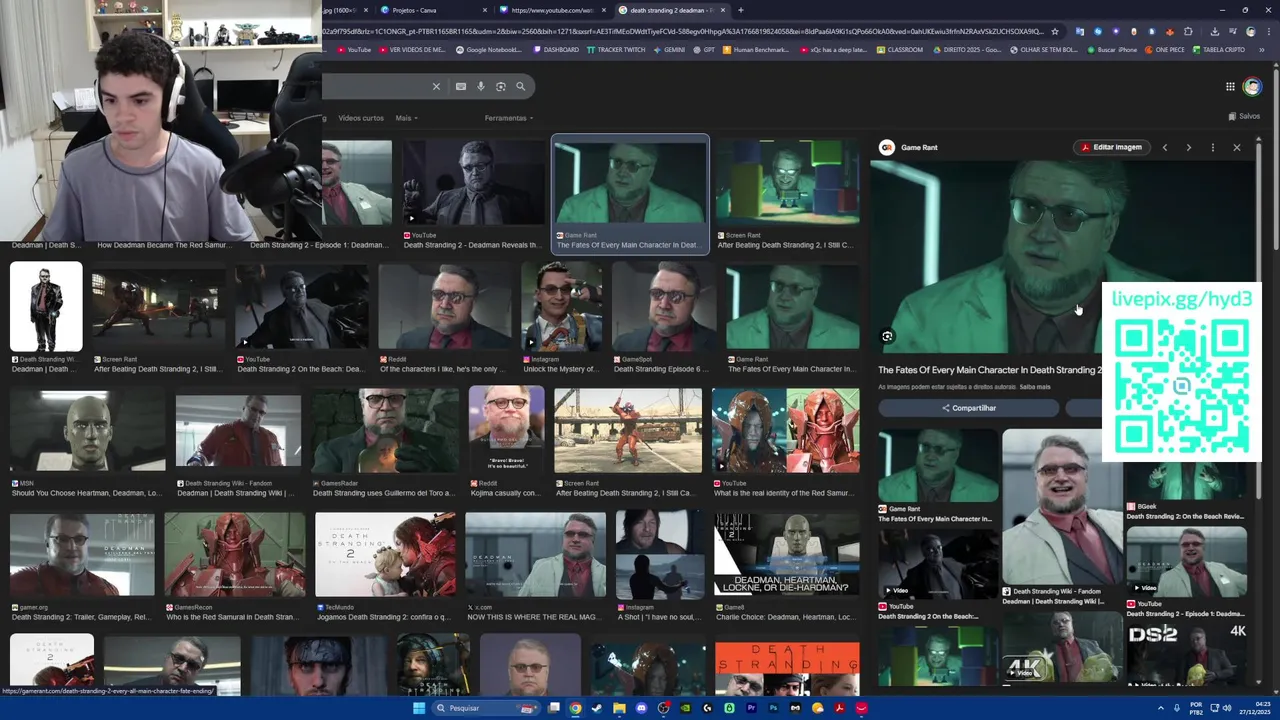Open search by image (Lens) icon
1280x720 pixels.
click(x=500, y=87)
